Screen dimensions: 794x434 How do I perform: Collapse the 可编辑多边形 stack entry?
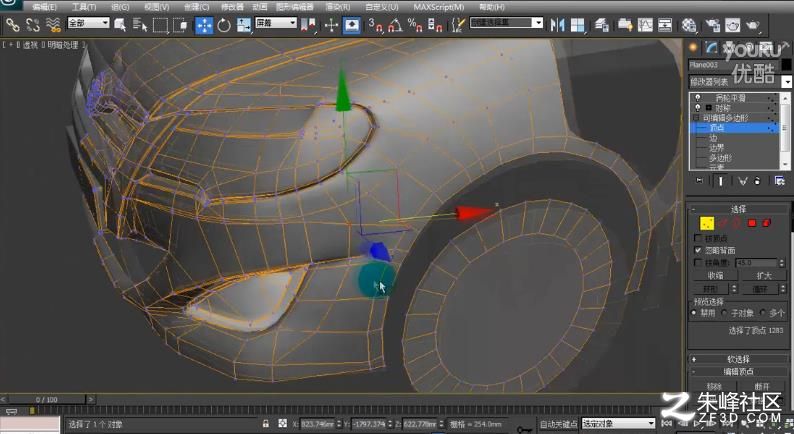coord(696,118)
